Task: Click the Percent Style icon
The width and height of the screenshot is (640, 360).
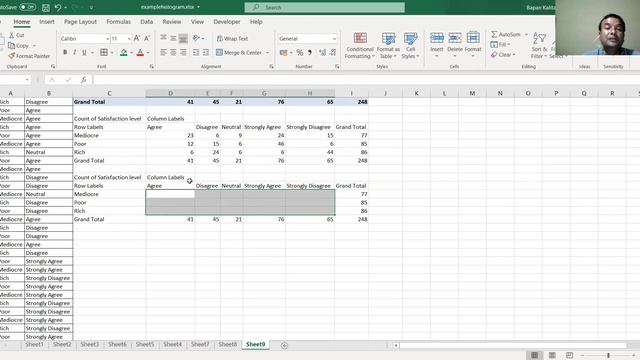Action: [x=300, y=53]
